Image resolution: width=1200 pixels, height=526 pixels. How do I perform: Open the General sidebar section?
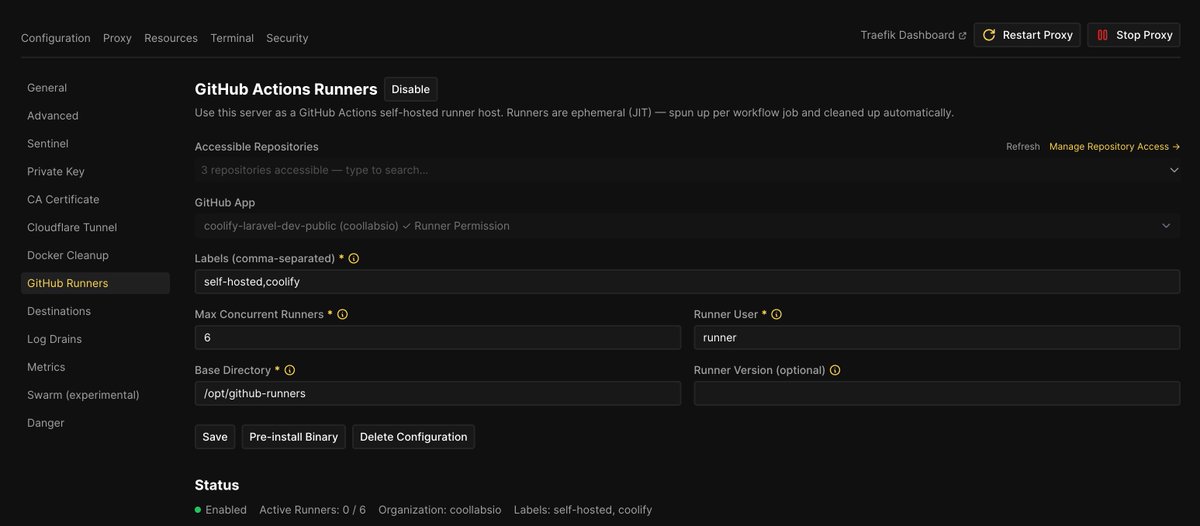(95, 88)
